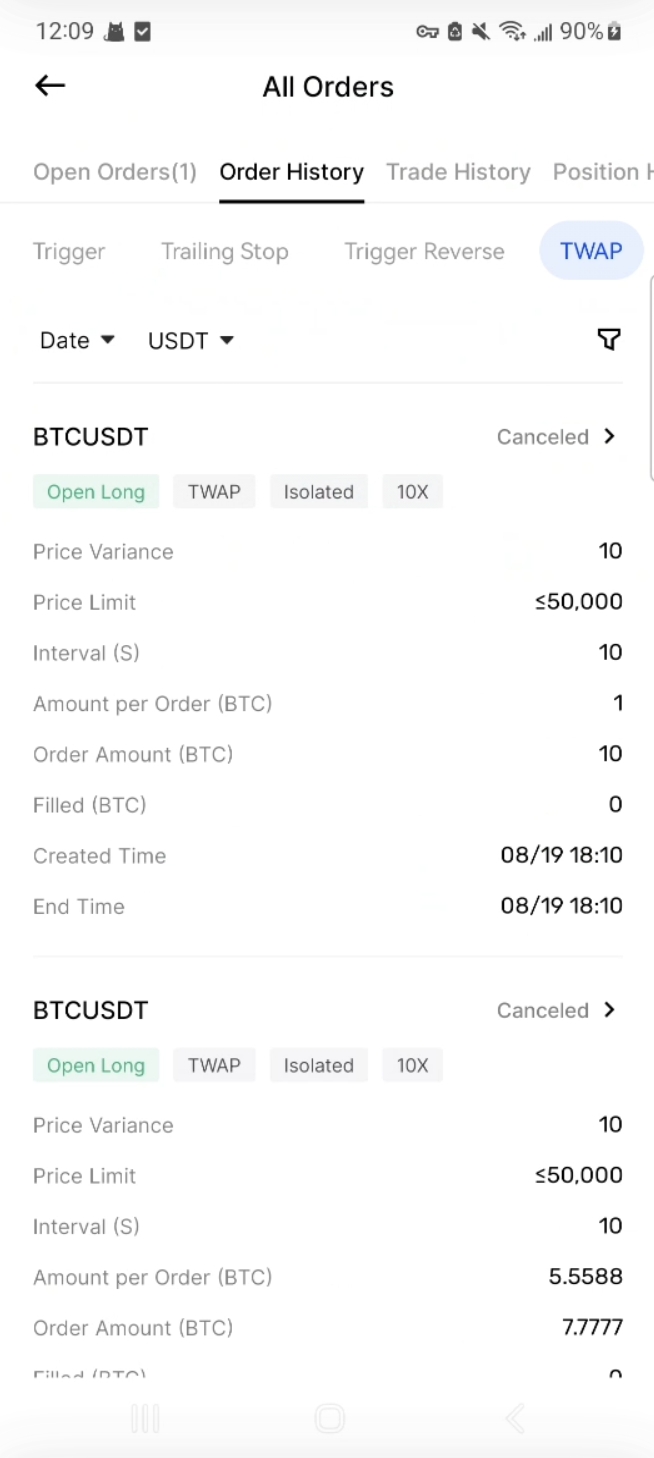The image size is (654, 1458).
Task: Open the order filter funnel icon
Action: 608,340
